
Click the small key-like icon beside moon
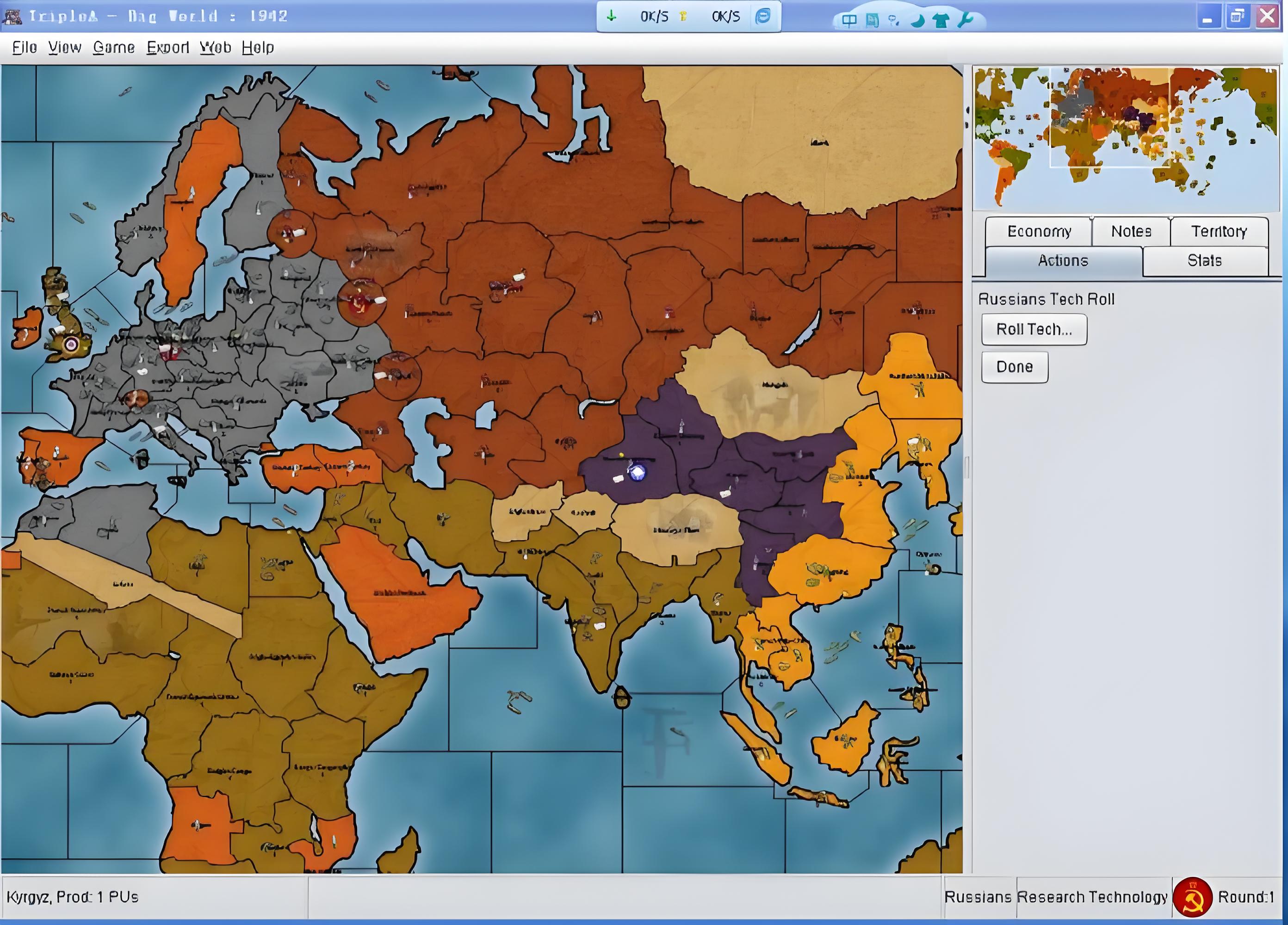(894, 22)
